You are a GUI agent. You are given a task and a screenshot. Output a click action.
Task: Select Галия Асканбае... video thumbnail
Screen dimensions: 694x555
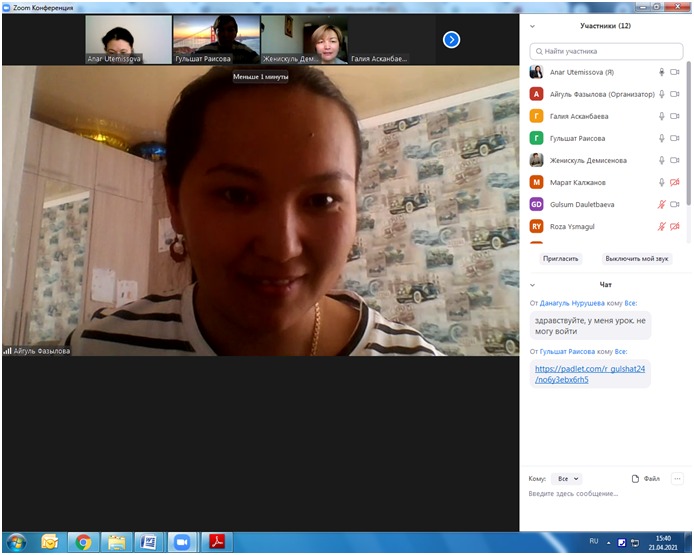(392, 40)
